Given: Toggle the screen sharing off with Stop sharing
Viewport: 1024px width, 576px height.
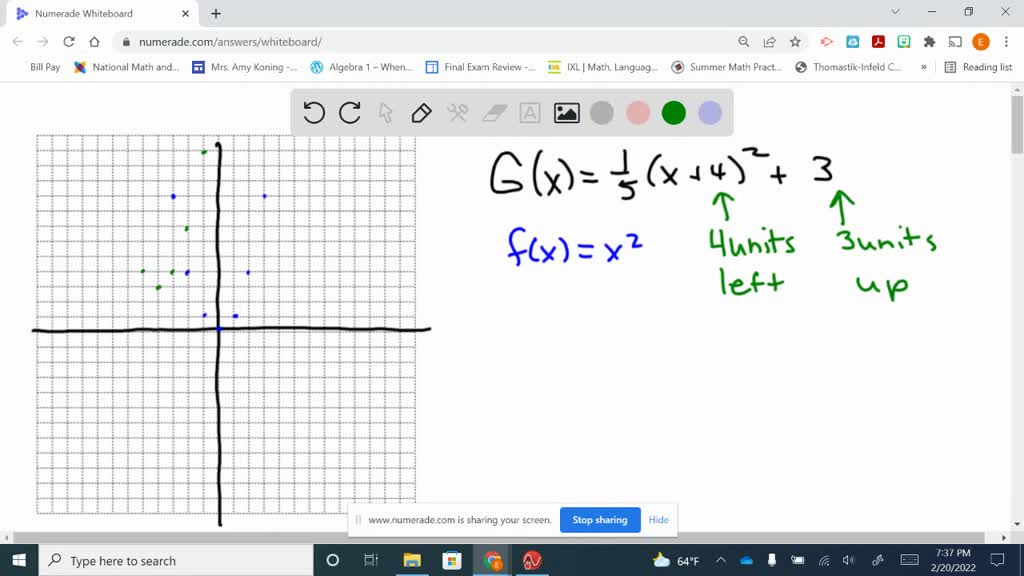Looking at the screenshot, I should click(599, 520).
